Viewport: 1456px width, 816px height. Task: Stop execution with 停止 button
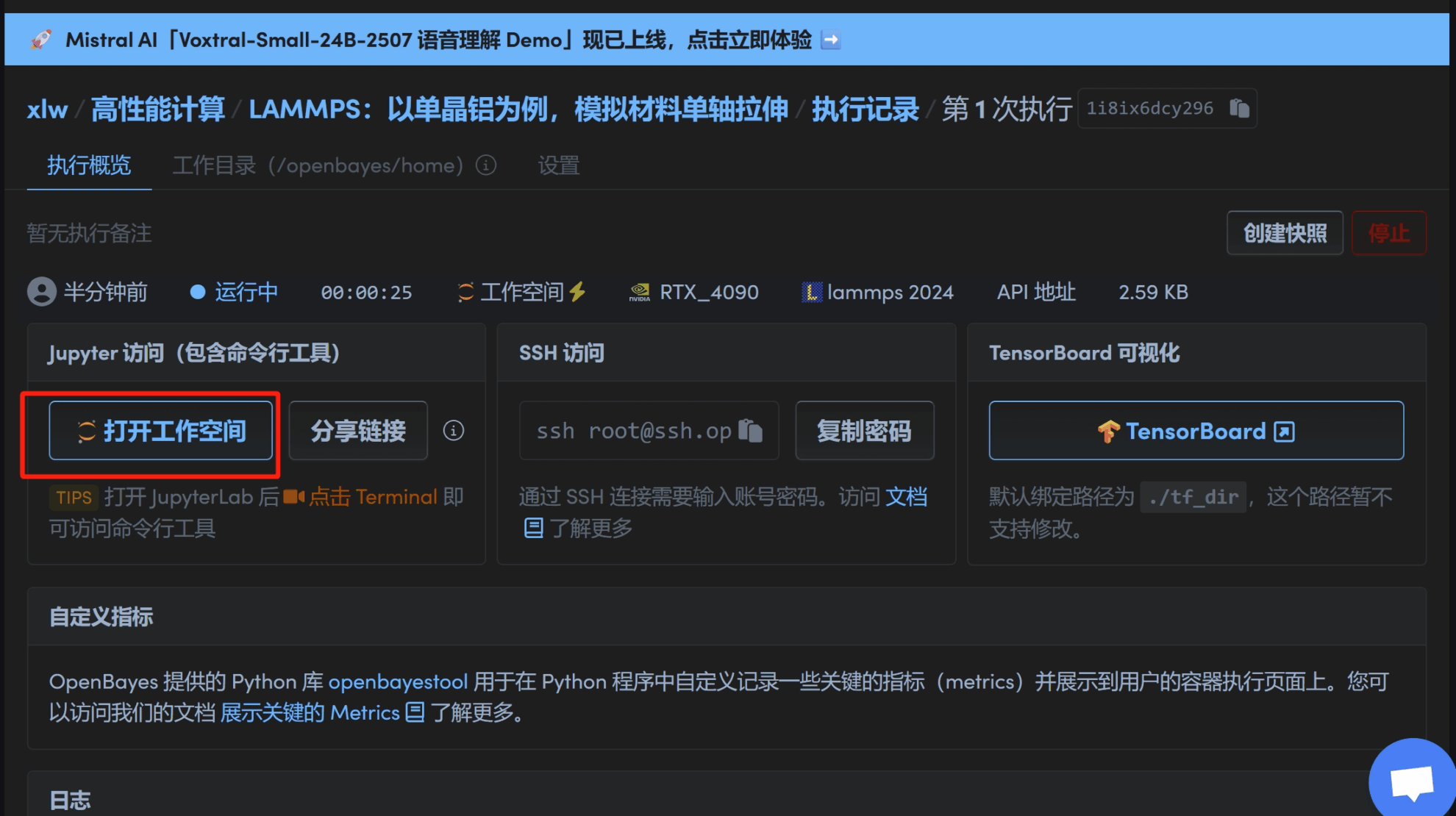(x=1388, y=233)
